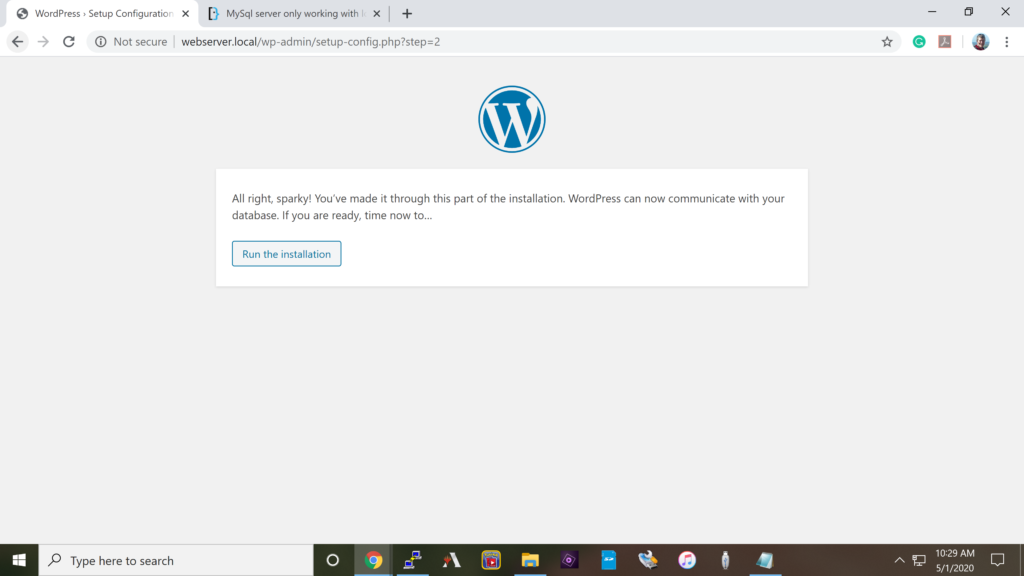
Task: Open the purple media app in taskbar
Action: [569, 560]
